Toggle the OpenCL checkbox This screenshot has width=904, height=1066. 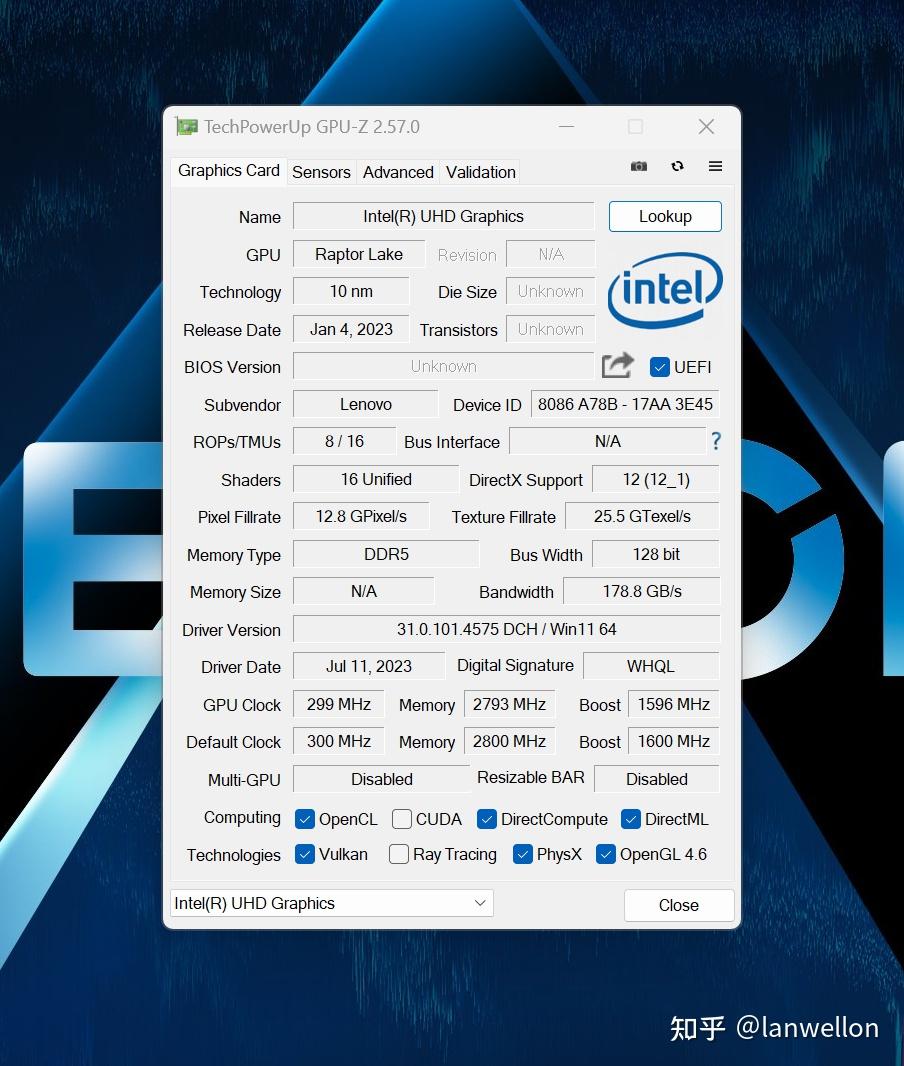tap(305, 819)
